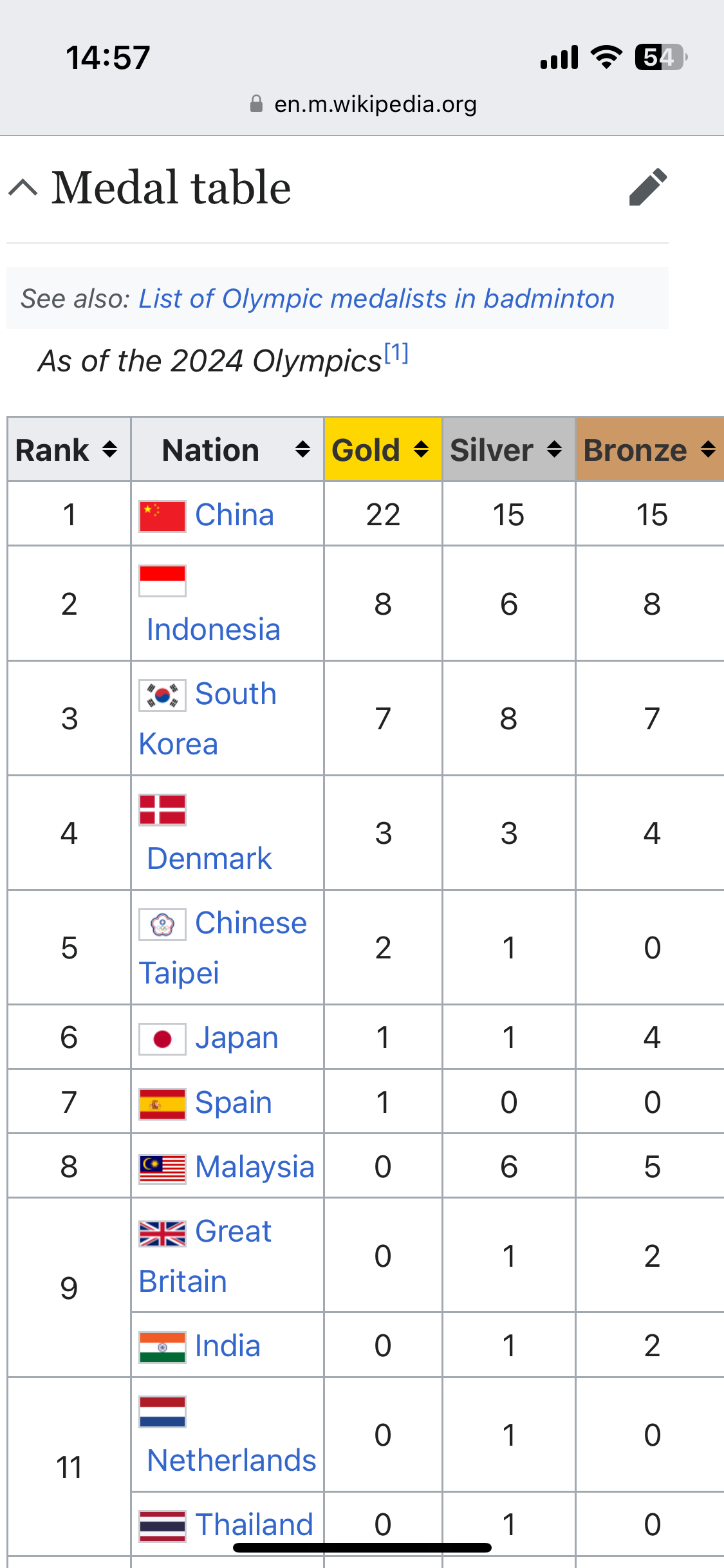
Task: Tap the Great Britain flag icon
Action: coord(162,1233)
